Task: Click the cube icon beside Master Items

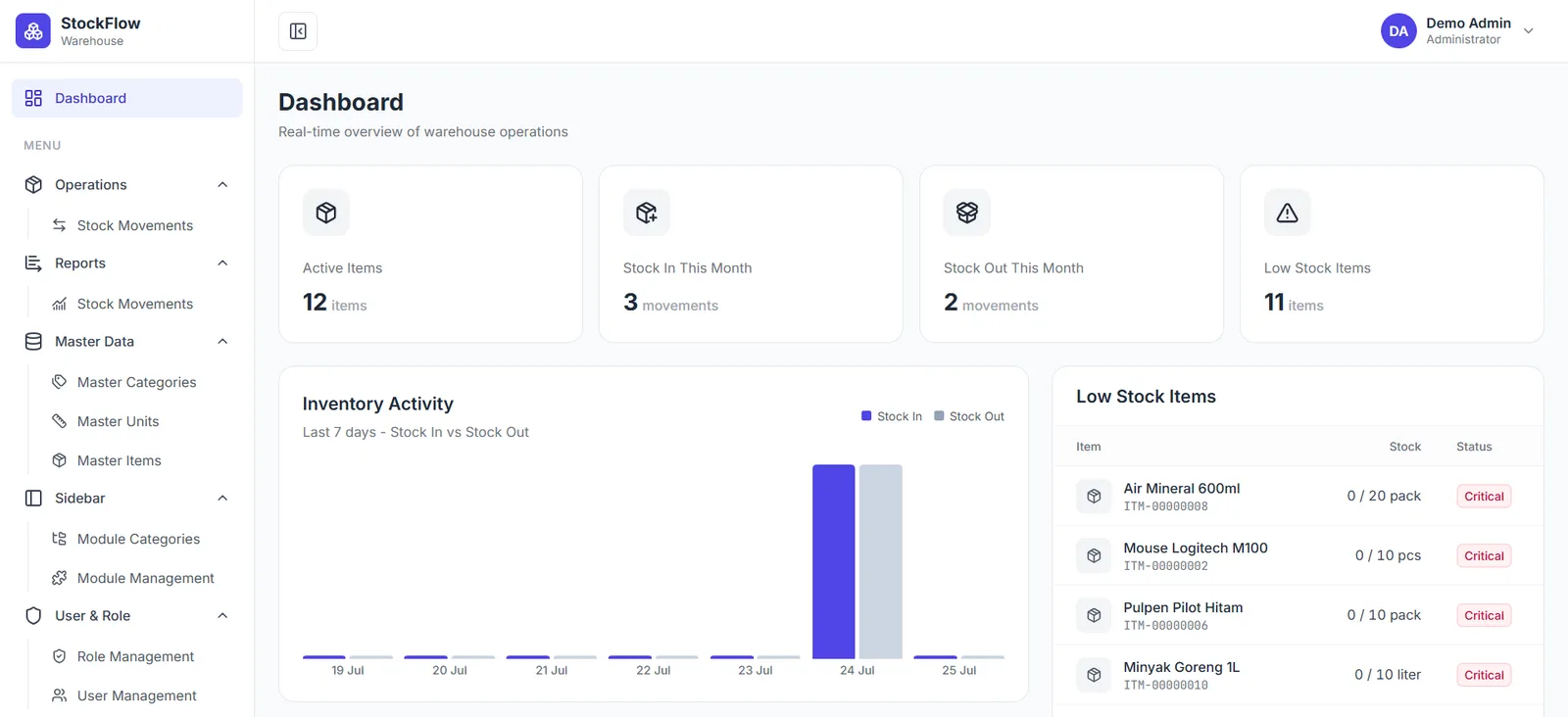Action: [60, 460]
